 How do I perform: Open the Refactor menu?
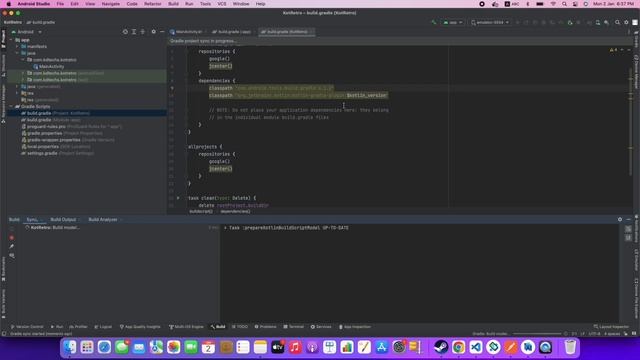[153, 4]
